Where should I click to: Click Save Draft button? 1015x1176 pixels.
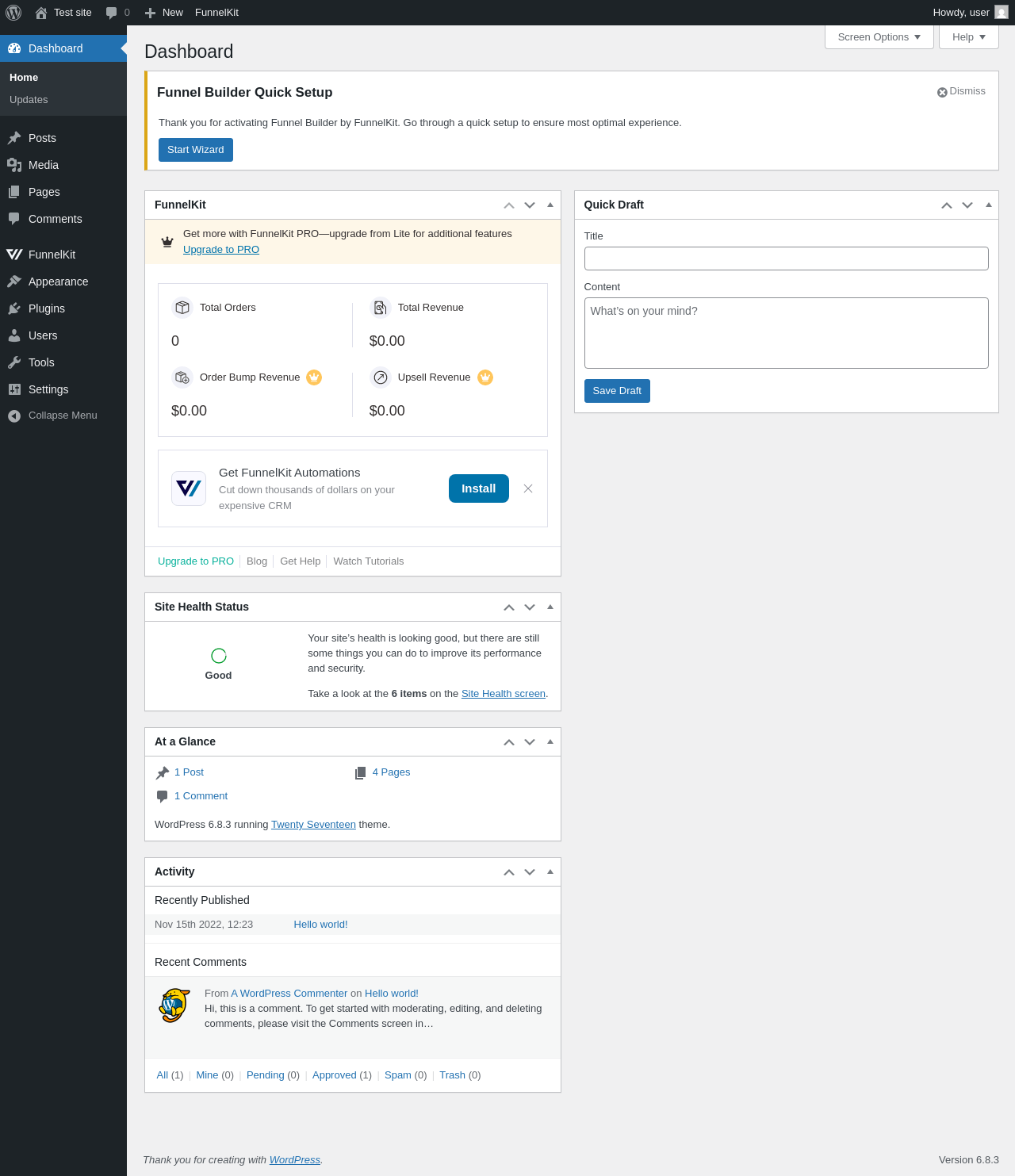coord(617,391)
